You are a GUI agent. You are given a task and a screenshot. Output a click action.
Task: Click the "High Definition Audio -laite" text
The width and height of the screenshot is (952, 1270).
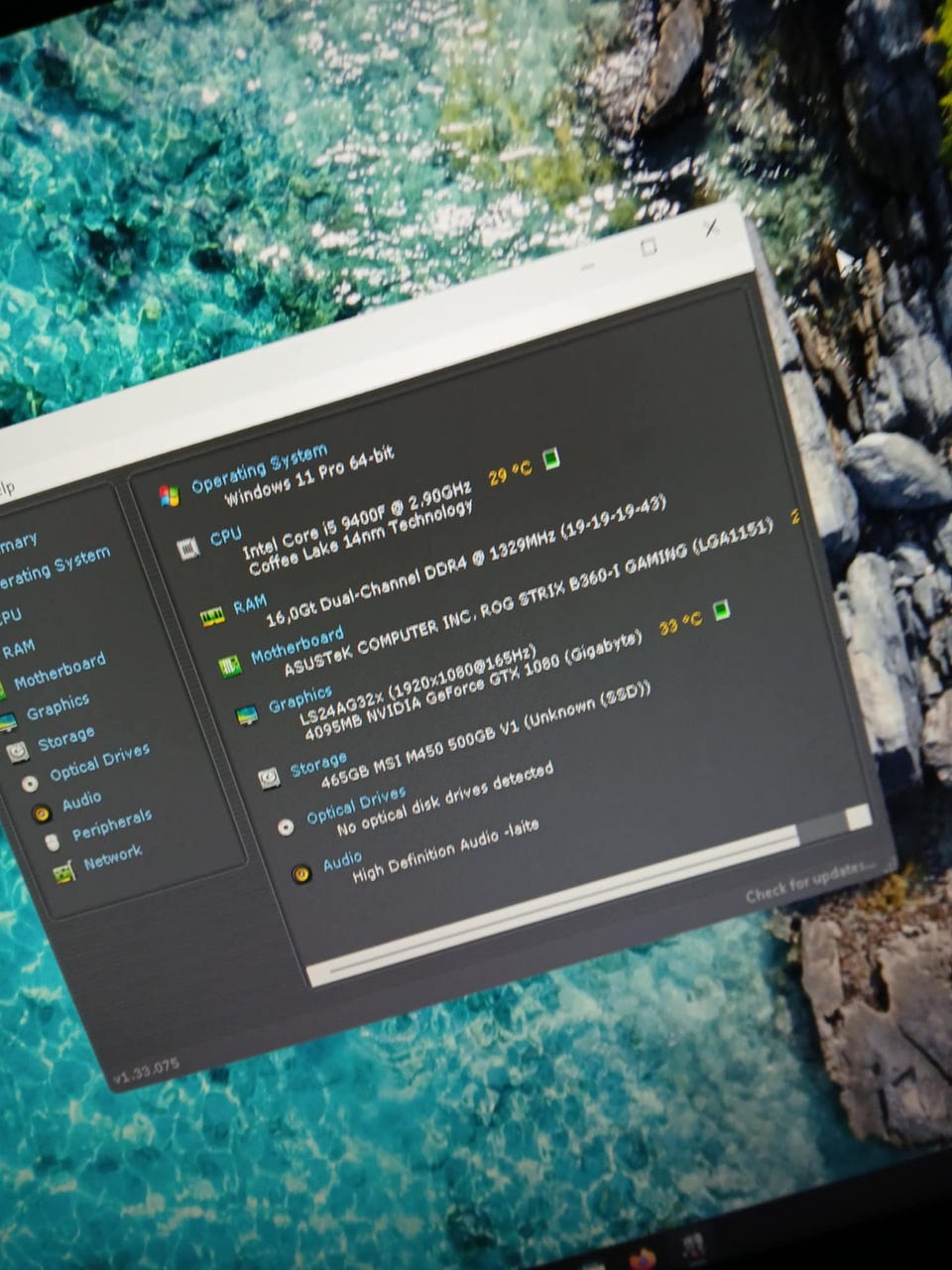point(445,852)
